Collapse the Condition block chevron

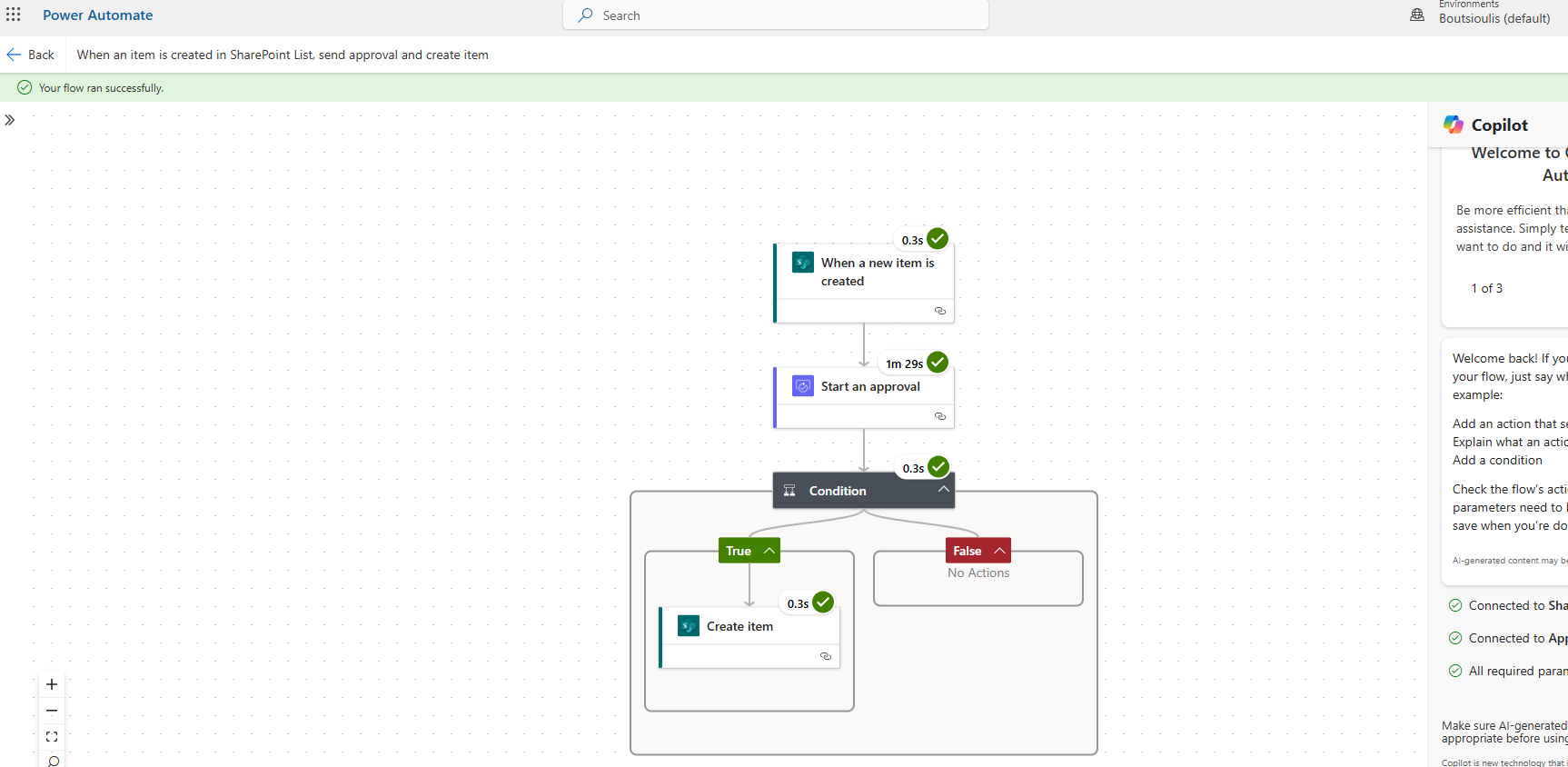pyautogui.click(x=944, y=489)
